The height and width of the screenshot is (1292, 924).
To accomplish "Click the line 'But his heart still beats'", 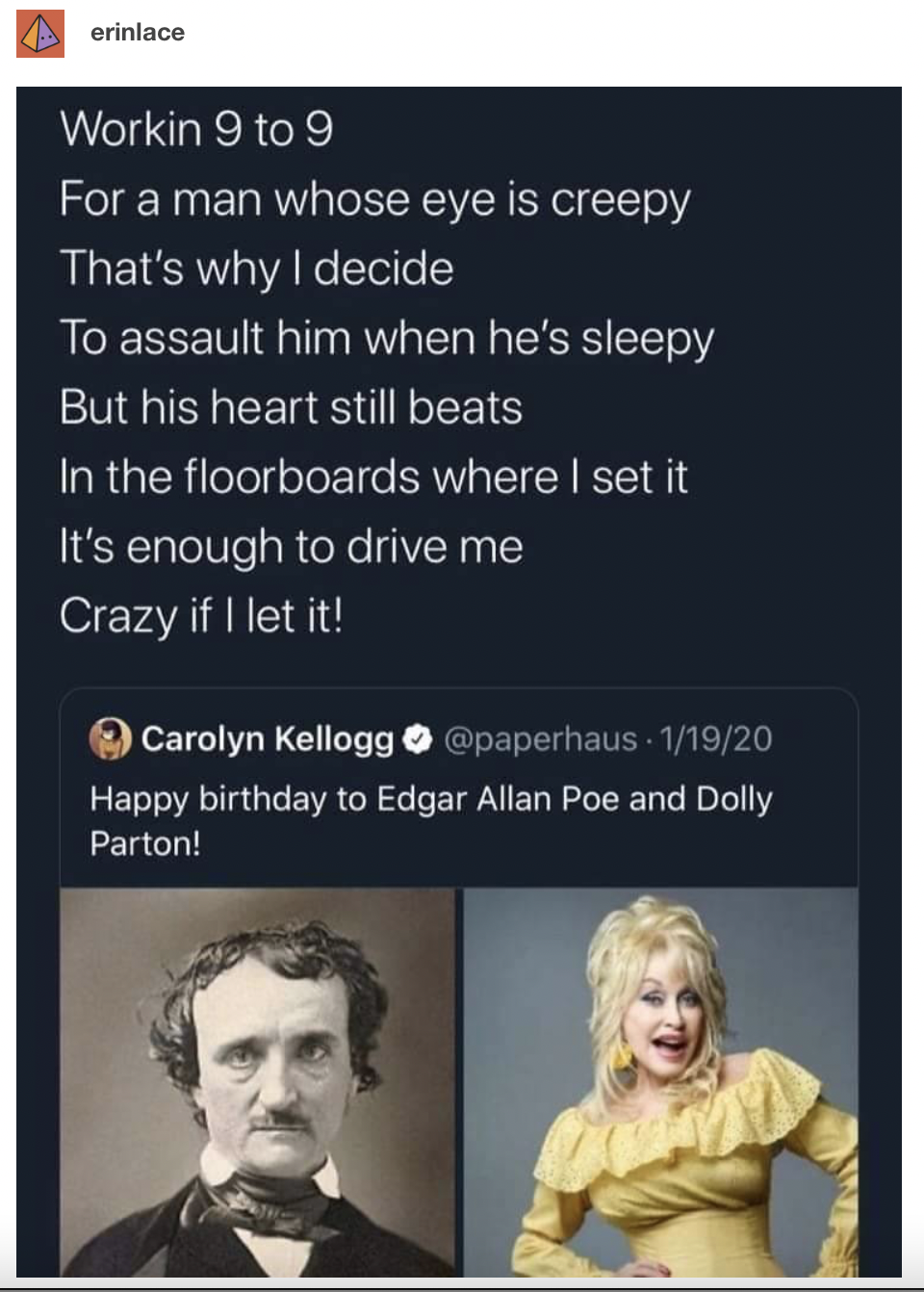I will (x=291, y=408).
